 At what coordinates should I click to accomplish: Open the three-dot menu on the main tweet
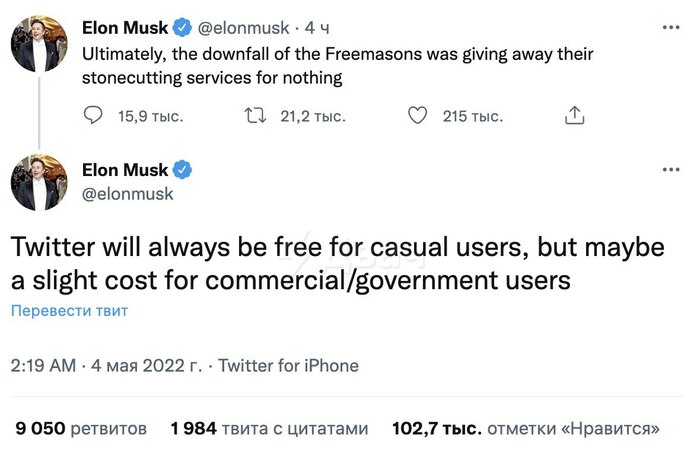click(670, 169)
